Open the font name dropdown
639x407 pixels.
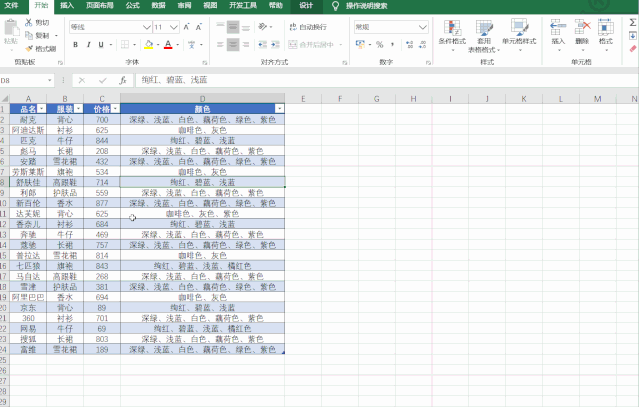click(147, 27)
